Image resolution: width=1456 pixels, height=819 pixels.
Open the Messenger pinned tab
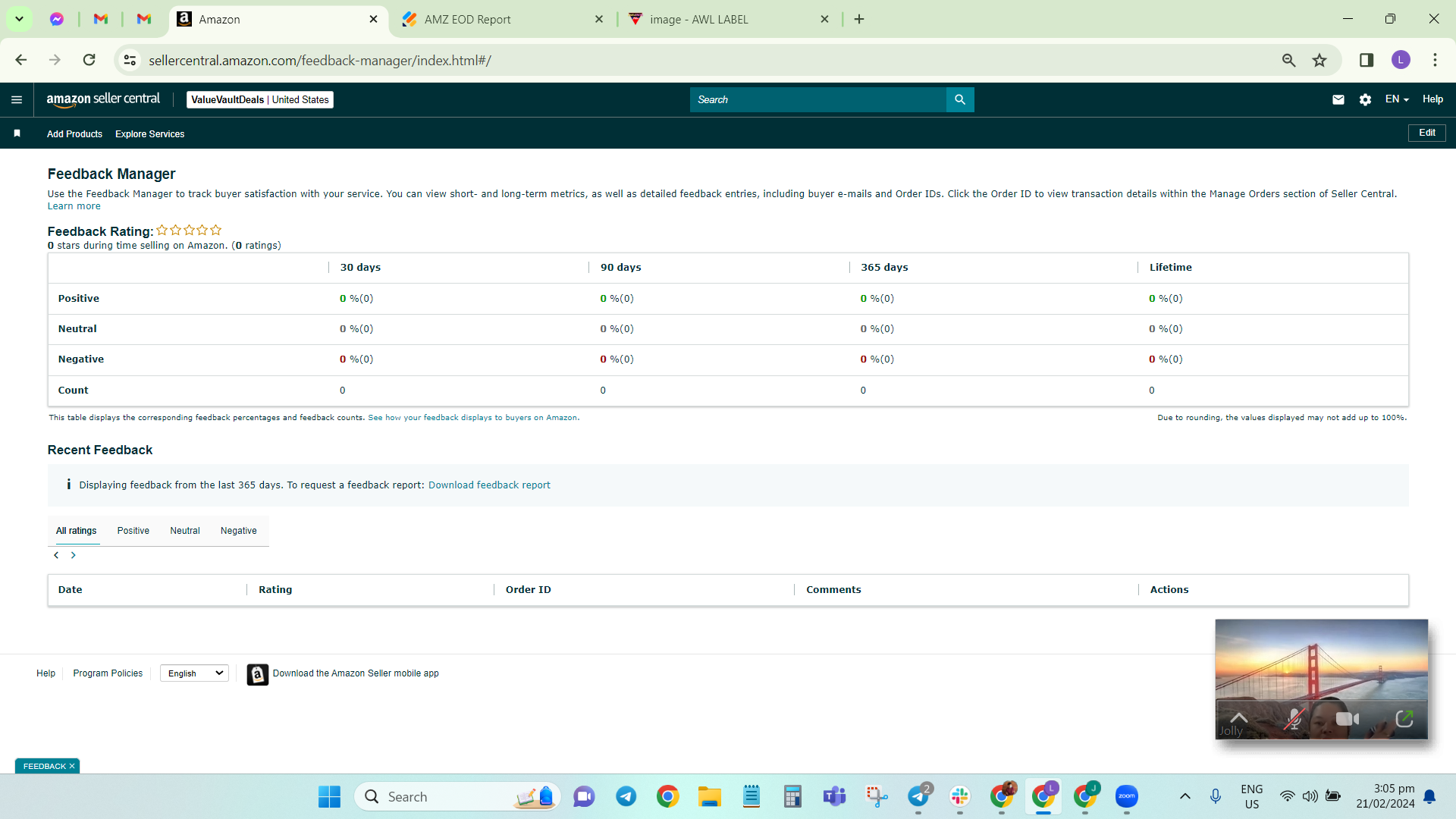(57, 20)
